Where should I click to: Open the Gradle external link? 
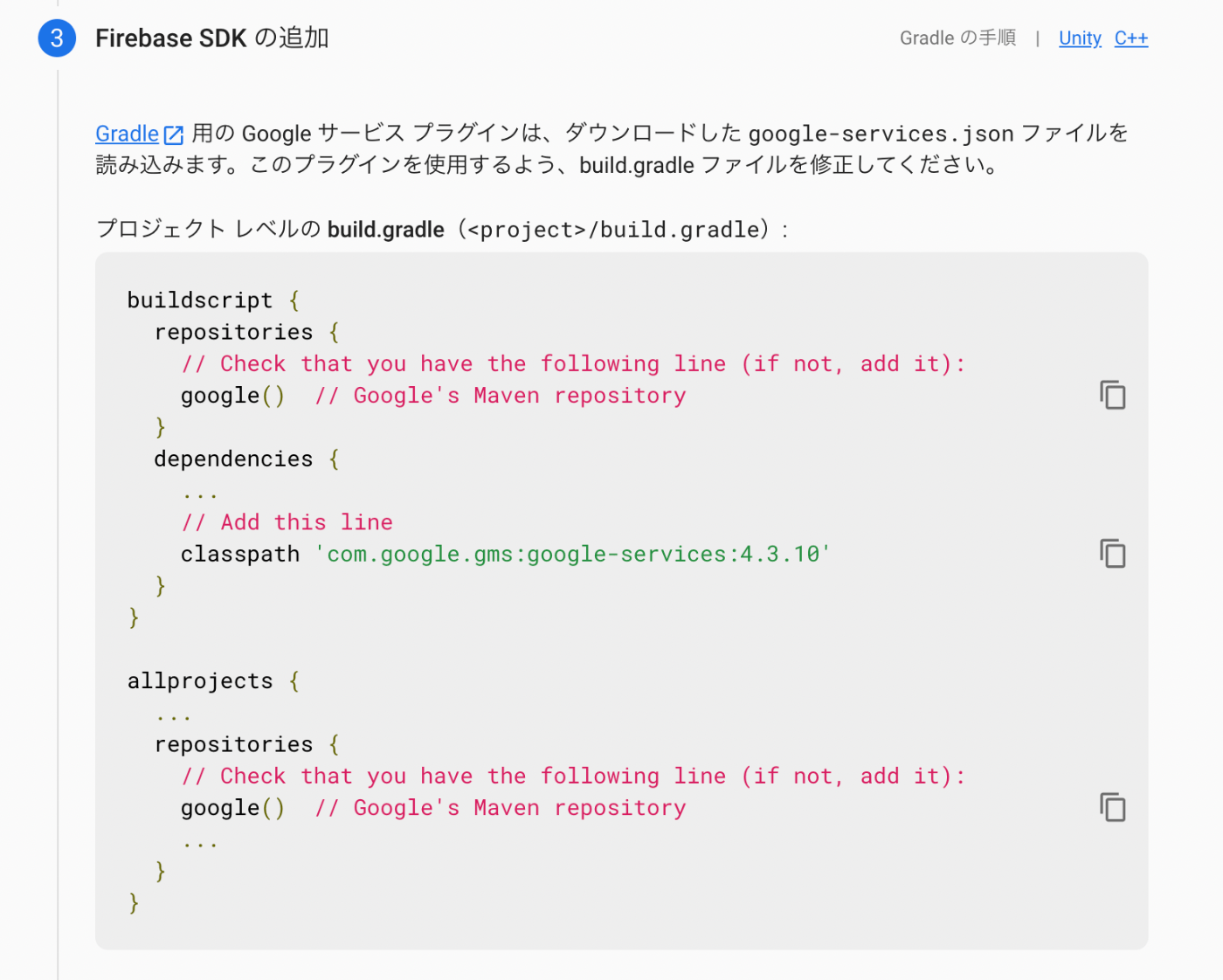click(x=127, y=134)
